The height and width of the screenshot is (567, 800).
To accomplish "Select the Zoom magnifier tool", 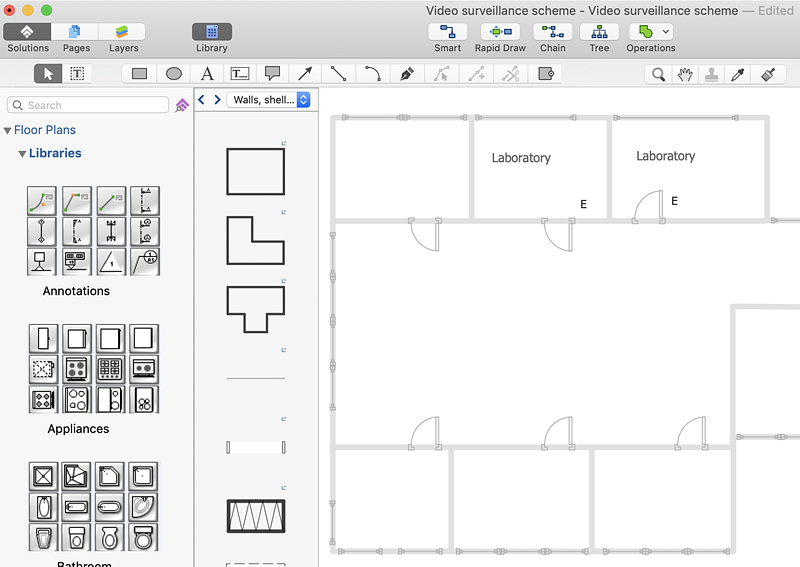I will pyautogui.click(x=658, y=74).
